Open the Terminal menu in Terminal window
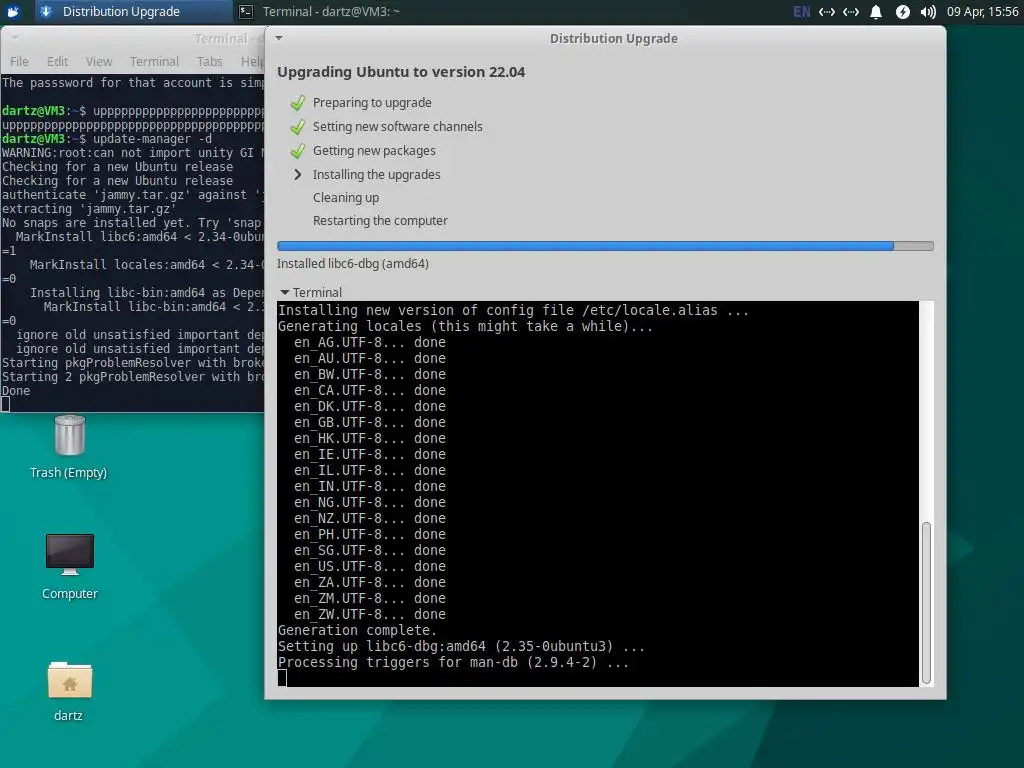This screenshot has height=768, width=1024. pyautogui.click(x=154, y=61)
